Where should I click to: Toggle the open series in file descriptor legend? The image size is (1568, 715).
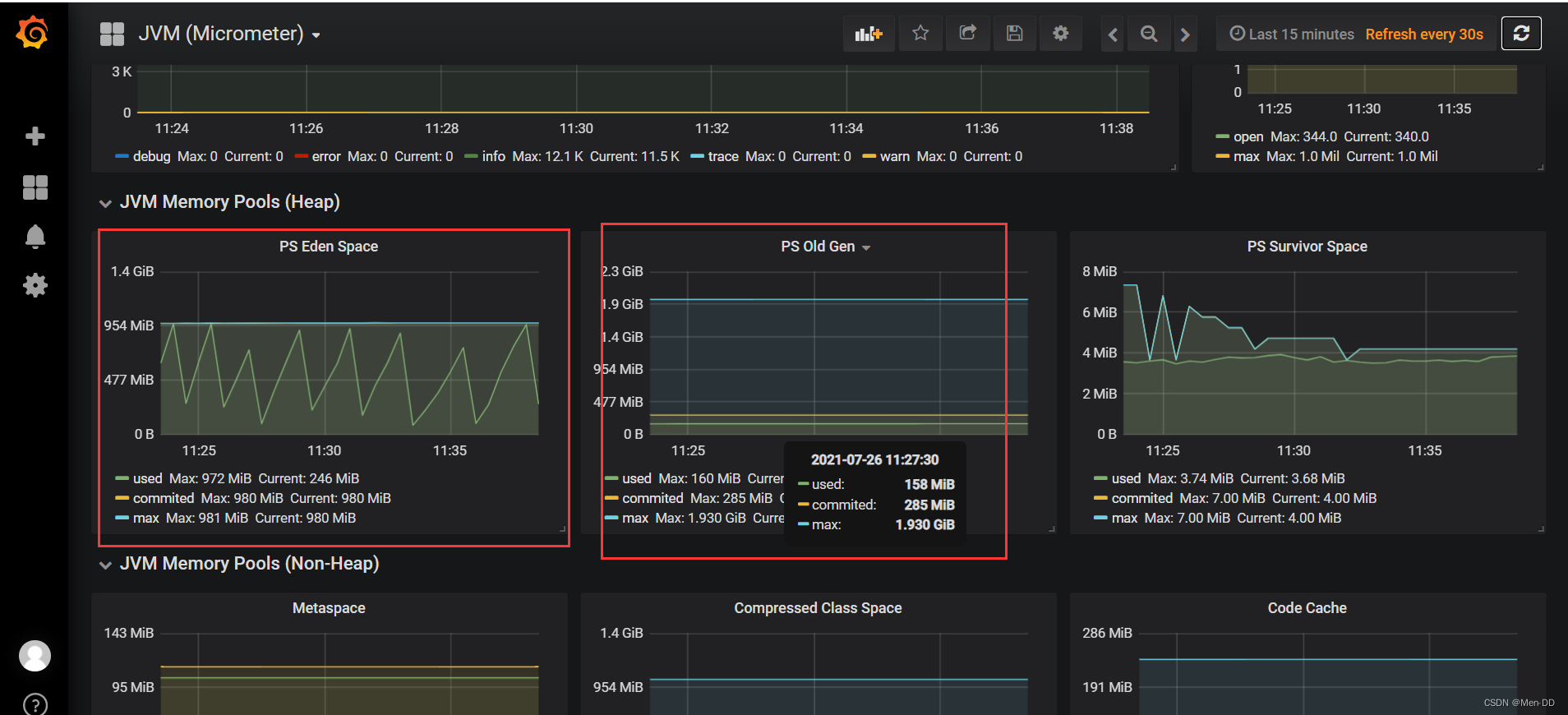click(1247, 136)
